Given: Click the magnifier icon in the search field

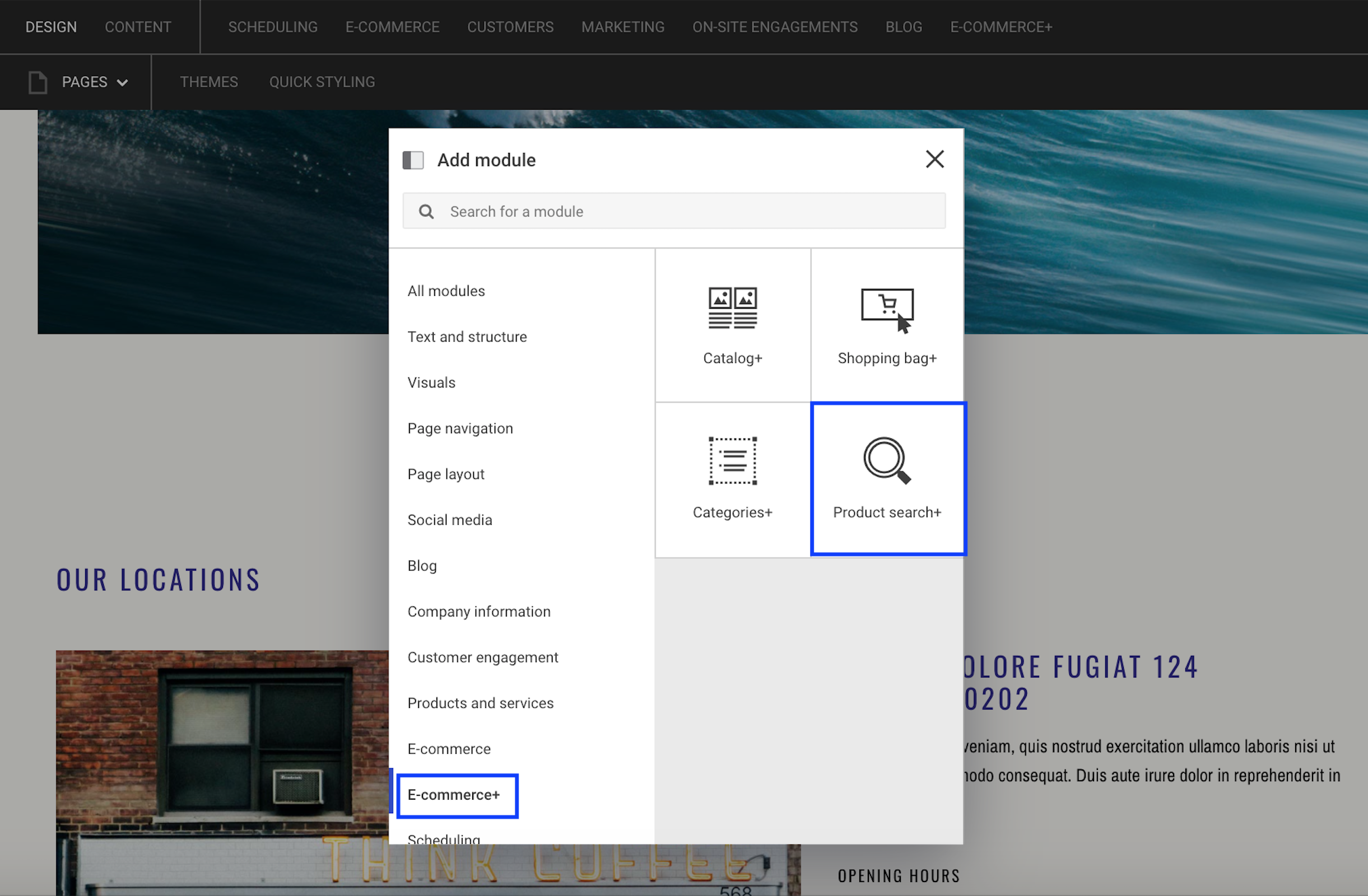Looking at the screenshot, I should point(426,212).
